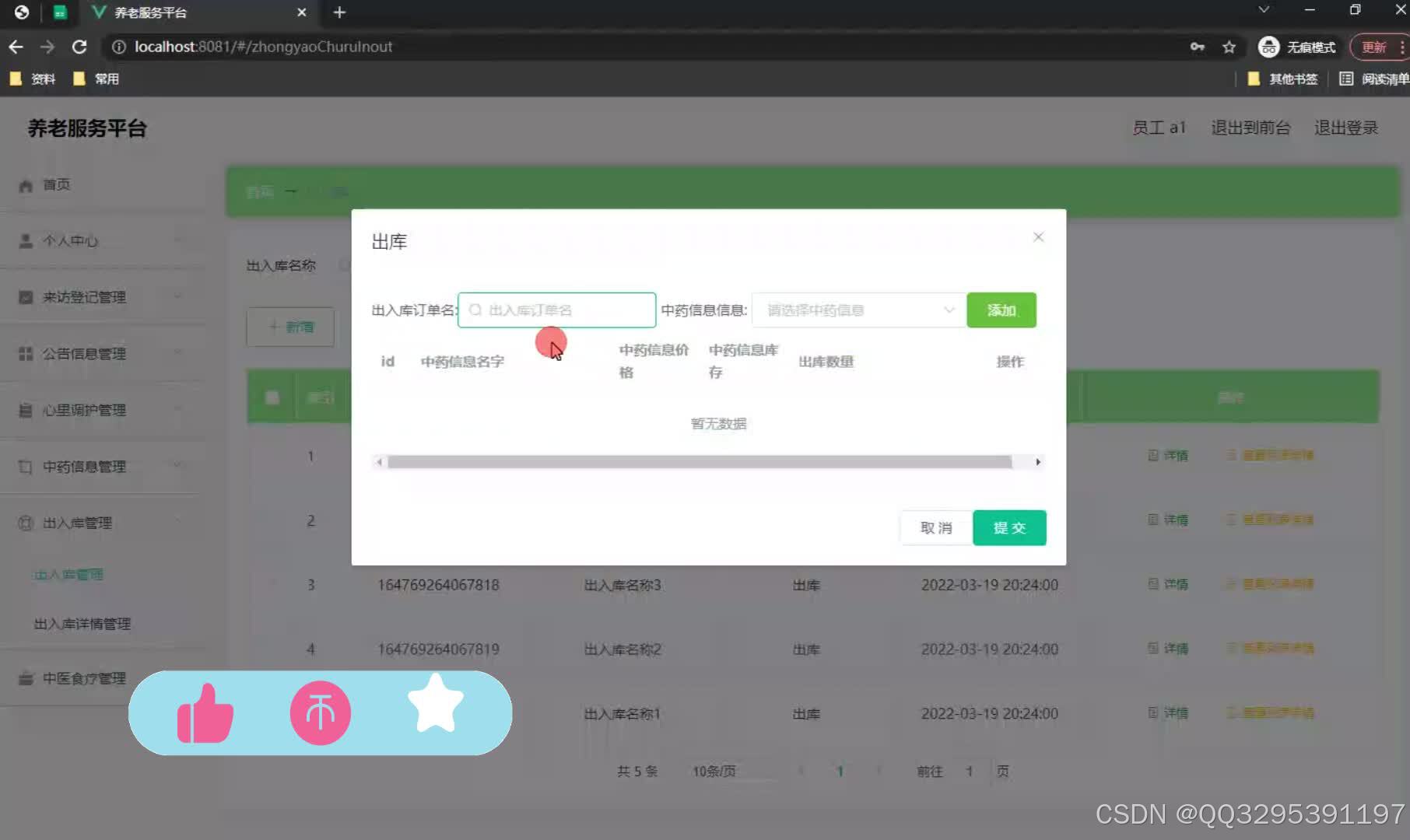Click the 出入库订单名 input field
The image size is (1410, 840).
557,310
